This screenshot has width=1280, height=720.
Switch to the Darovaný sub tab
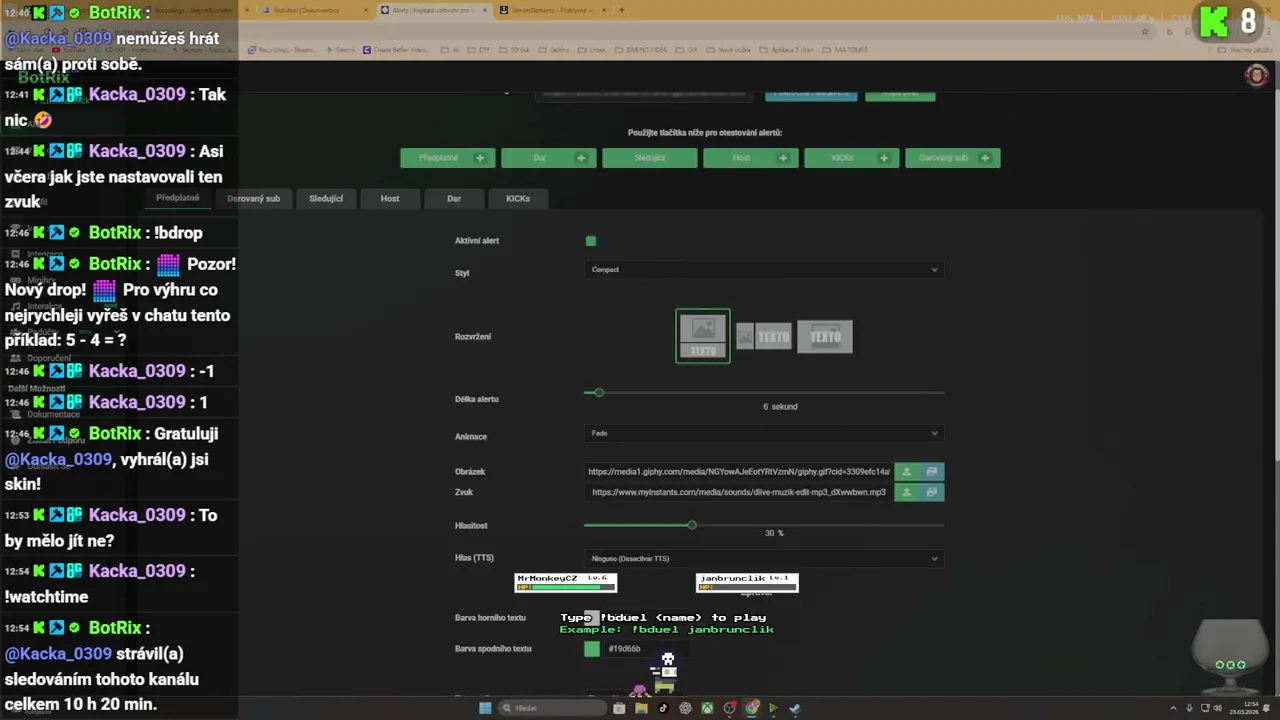click(x=254, y=199)
